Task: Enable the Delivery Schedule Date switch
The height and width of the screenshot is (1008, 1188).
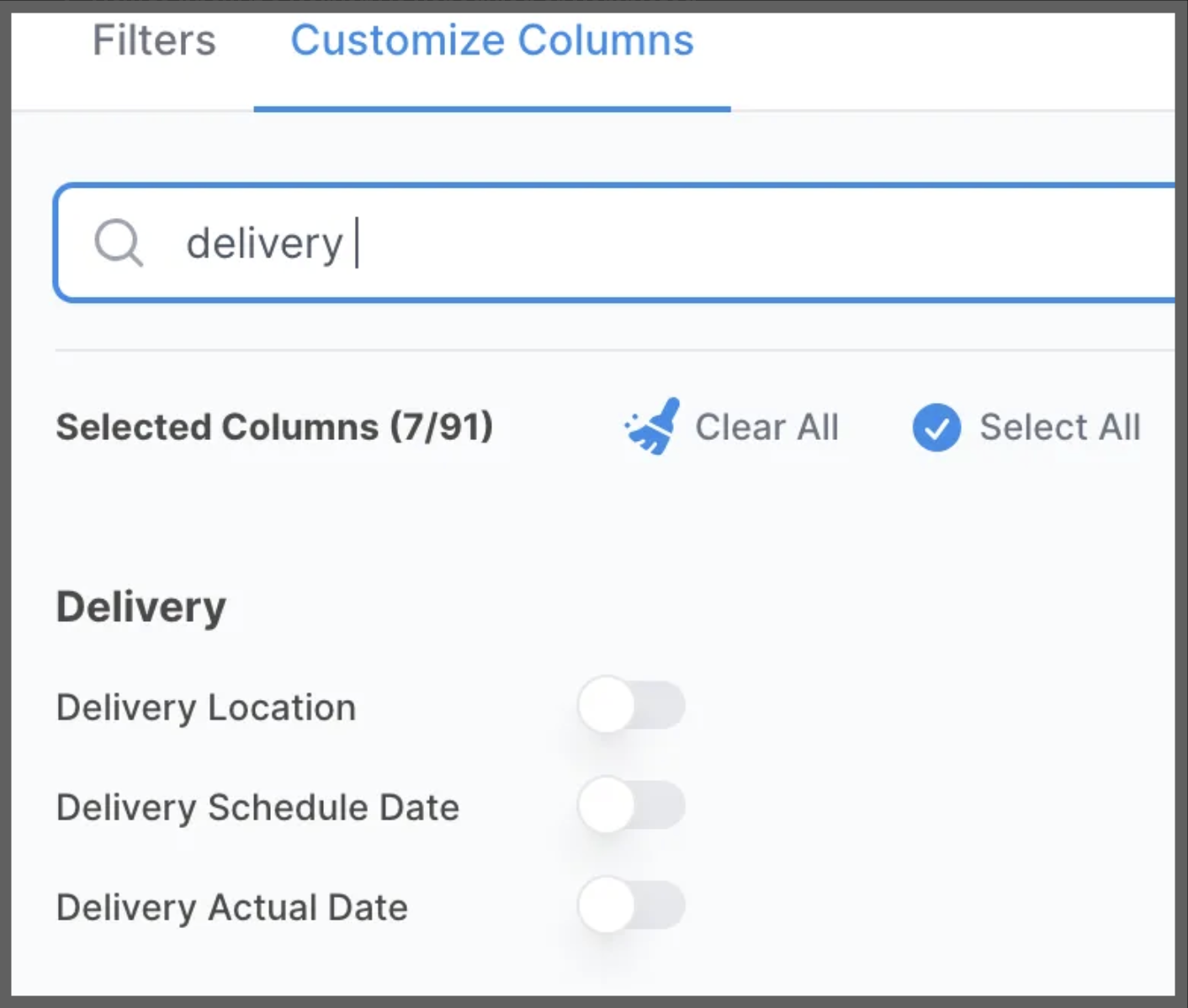Action: [x=632, y=805]
